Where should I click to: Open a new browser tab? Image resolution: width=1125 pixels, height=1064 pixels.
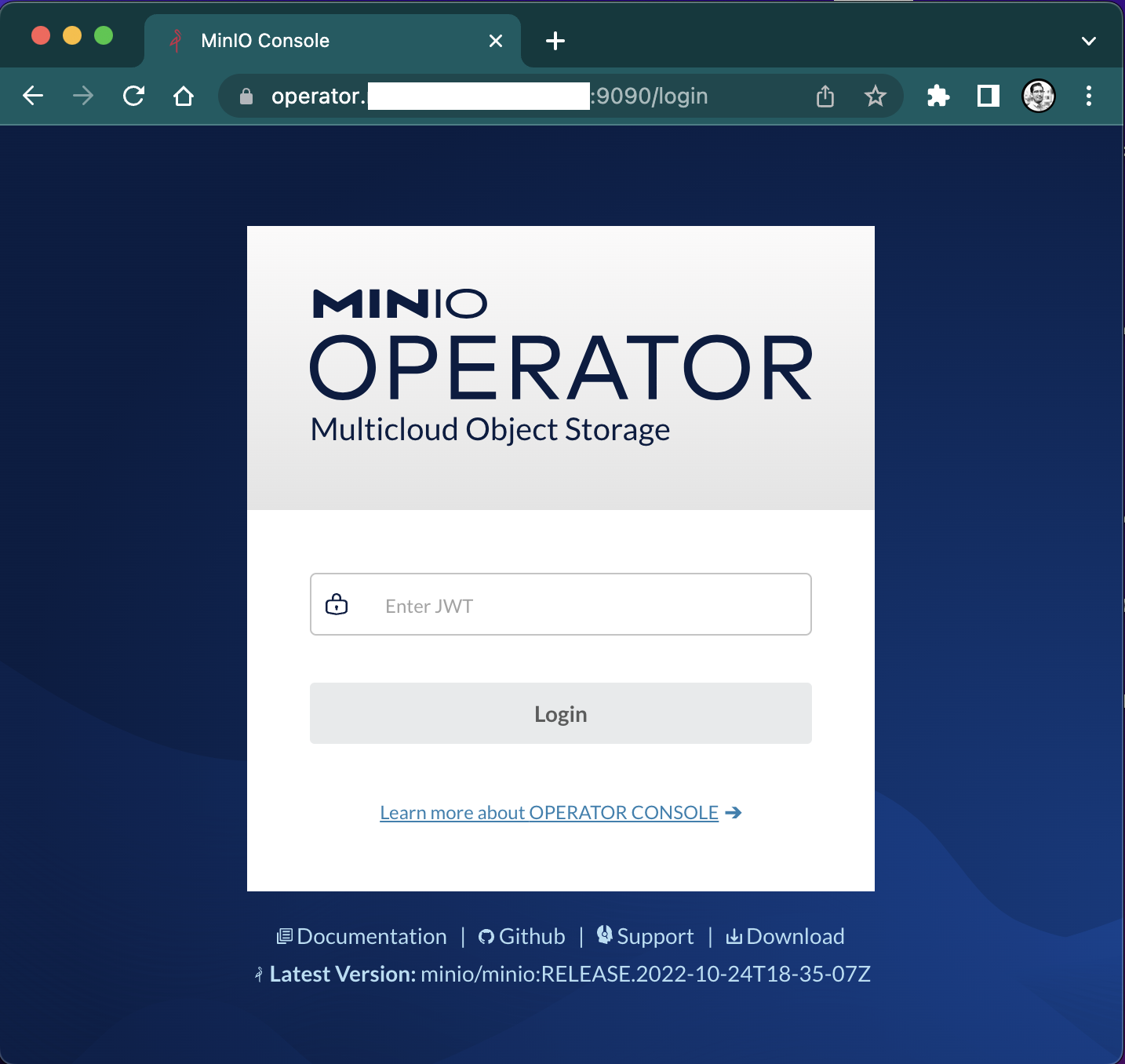pyautogui.click(x=555, y=41)
